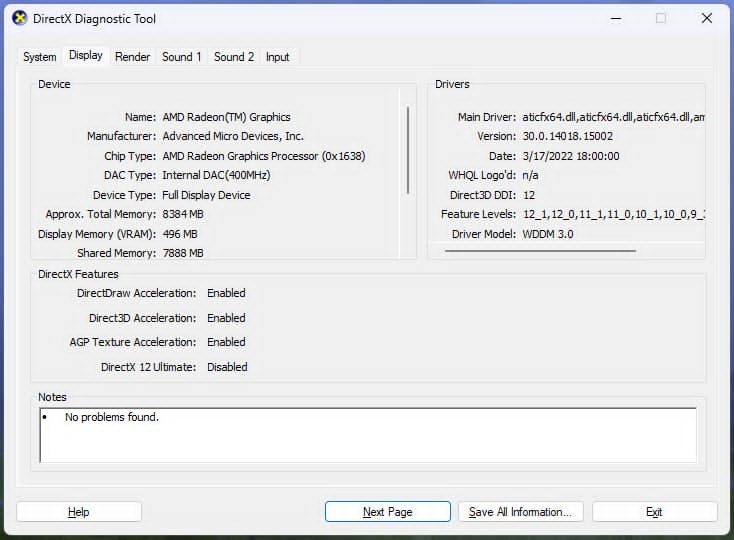Screen dimensions: 734x540
Task: Click DirectX 12 Ultimate 'Disabled' status
Action: click(228, 367)
